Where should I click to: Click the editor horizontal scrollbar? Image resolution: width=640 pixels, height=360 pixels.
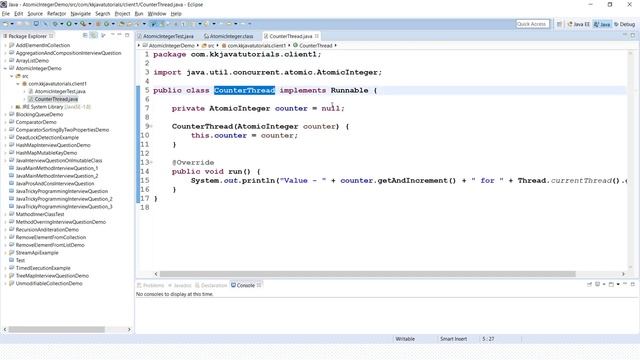[x=367, y=274]
